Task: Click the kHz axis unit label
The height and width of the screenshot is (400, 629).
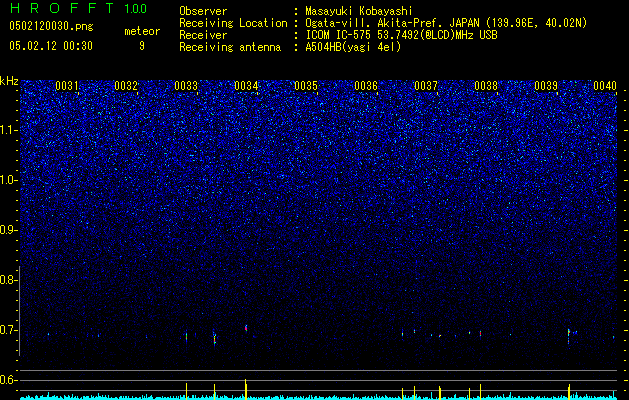Action: (9, 81)
